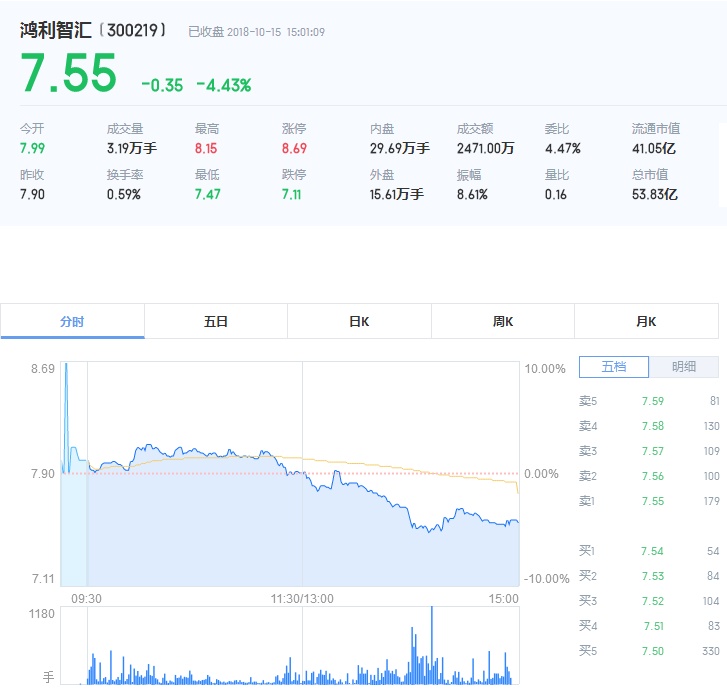Click the 跌停 value 7.11 in stats
This screenshot has height=695, width=727.
pyautogui.click(x=292, y=194)
